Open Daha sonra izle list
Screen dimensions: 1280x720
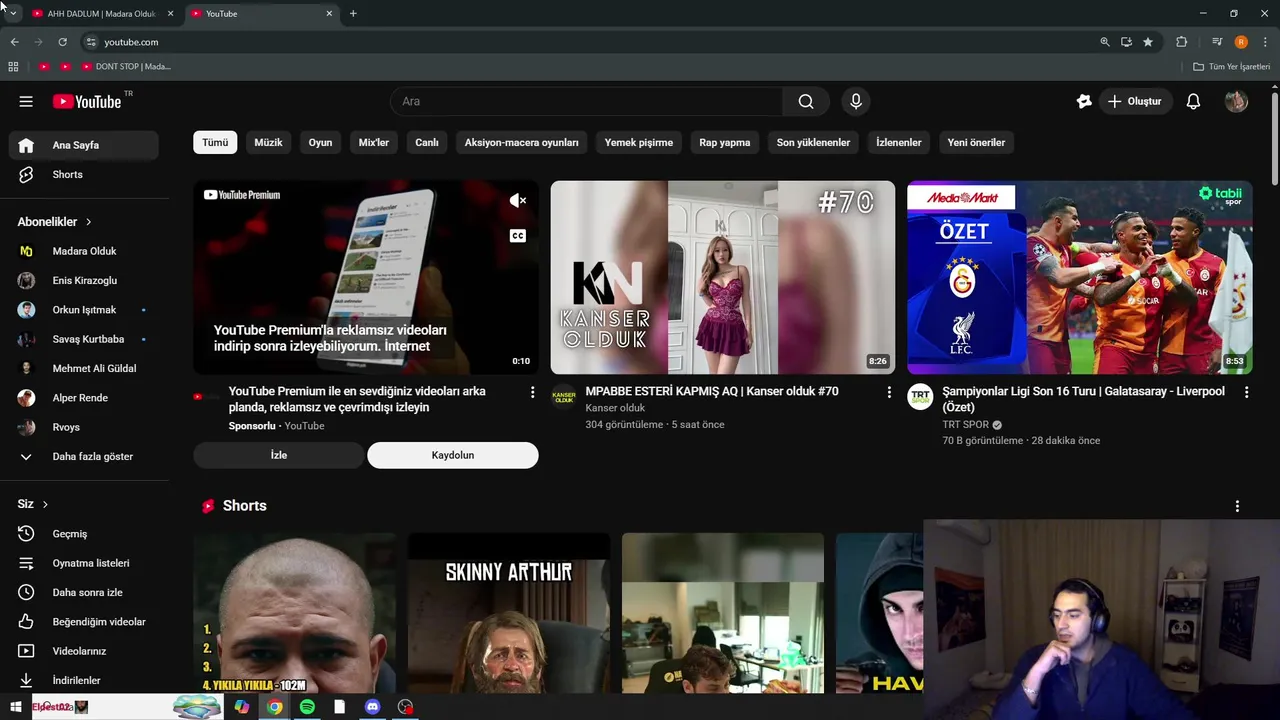point(84,592)
